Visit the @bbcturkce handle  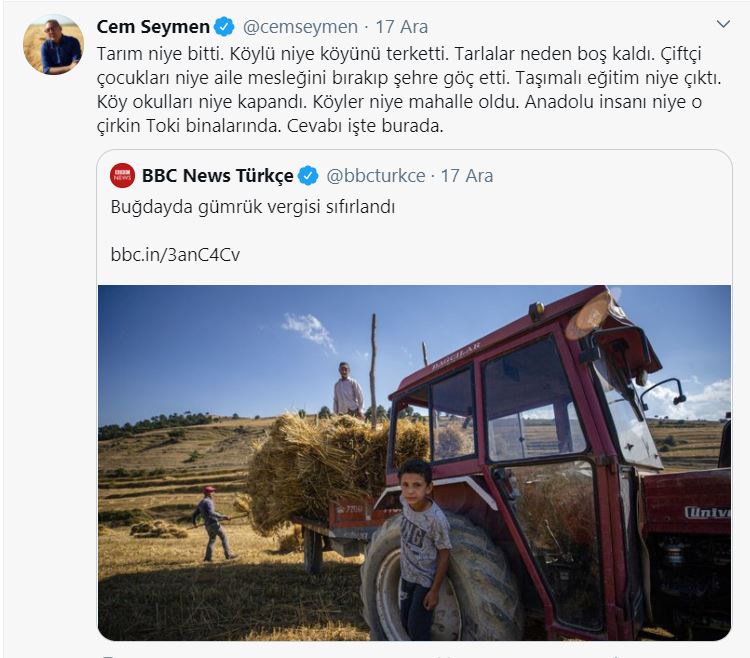[376, 176]
